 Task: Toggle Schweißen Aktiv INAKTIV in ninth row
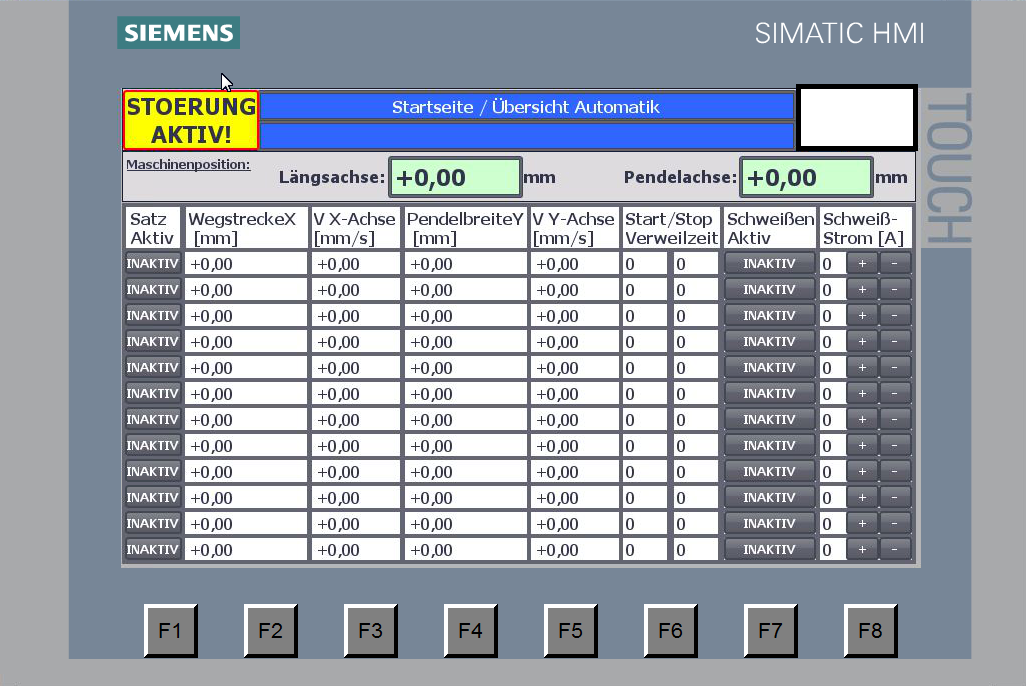770,471
